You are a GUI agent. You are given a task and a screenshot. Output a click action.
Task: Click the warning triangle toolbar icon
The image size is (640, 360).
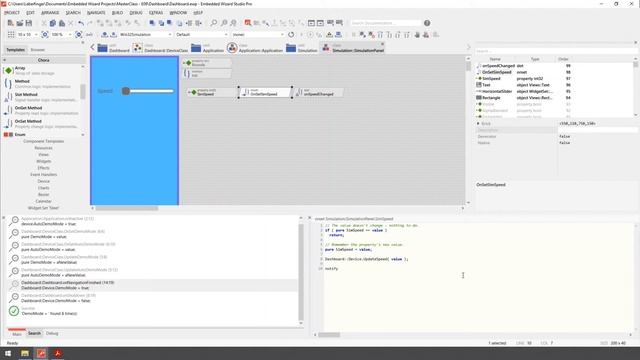tap(329, 35)
